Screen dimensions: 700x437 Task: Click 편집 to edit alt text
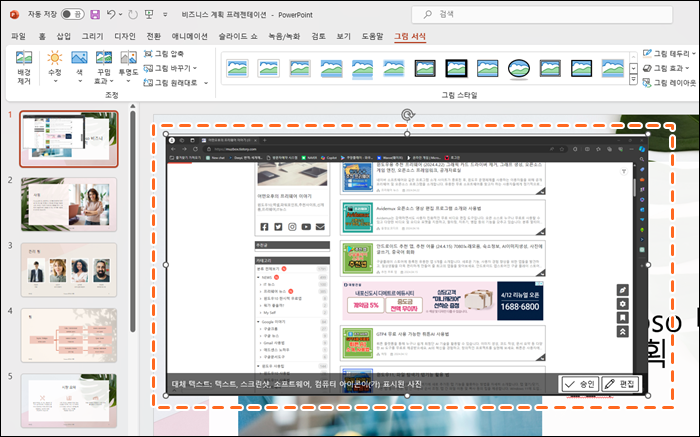click(x=620, y=384)
